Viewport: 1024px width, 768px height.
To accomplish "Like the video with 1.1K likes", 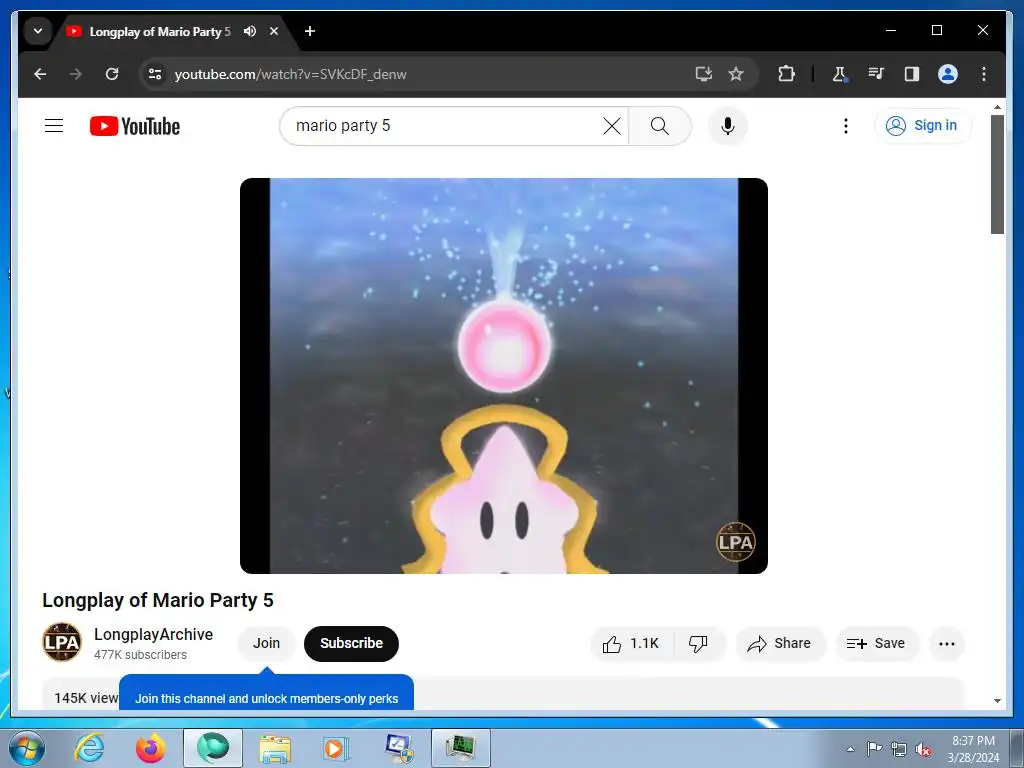I will click(x=632, y=644).
